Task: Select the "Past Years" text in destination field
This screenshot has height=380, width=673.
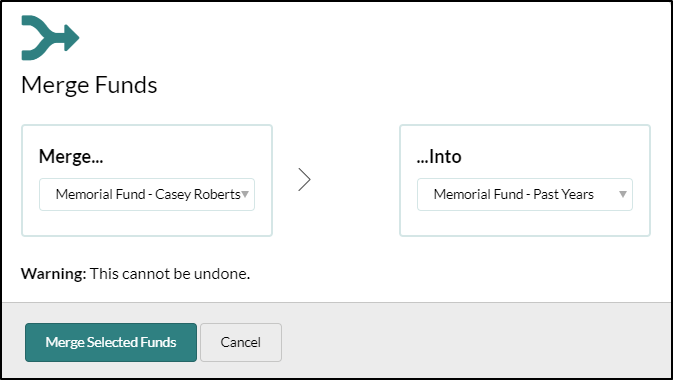Action: (x=563, y=195)
